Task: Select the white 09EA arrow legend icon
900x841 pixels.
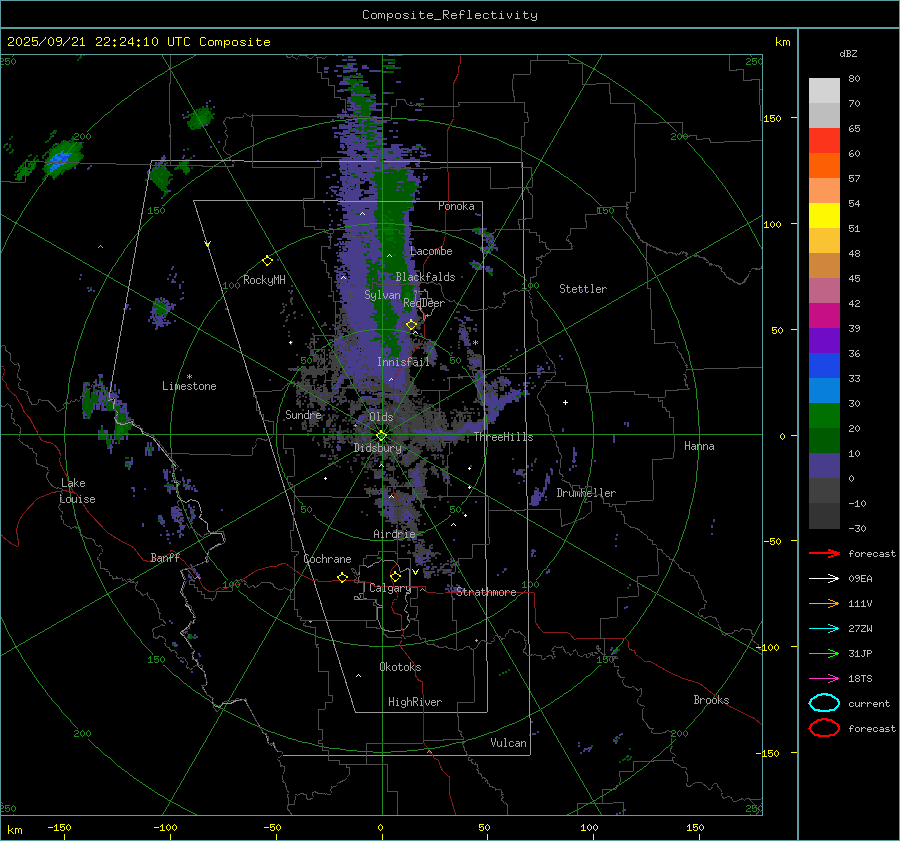Action: click(823, 578)
